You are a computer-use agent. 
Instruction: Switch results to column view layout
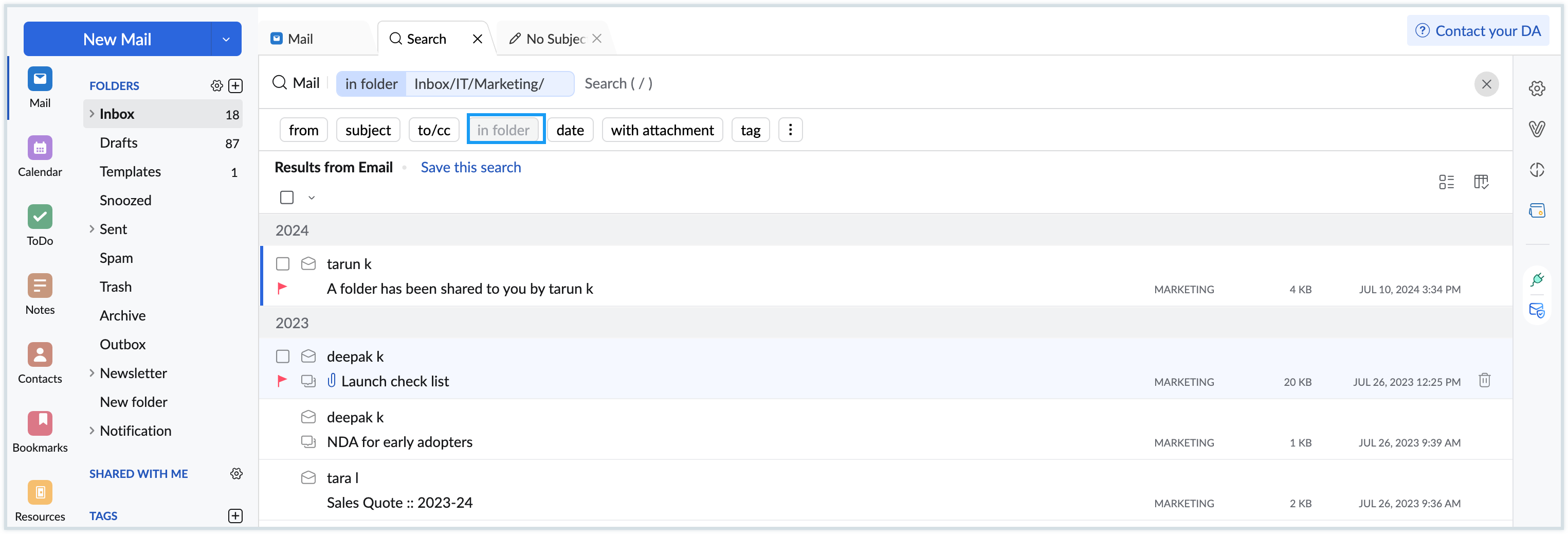tap(1482, 182)
